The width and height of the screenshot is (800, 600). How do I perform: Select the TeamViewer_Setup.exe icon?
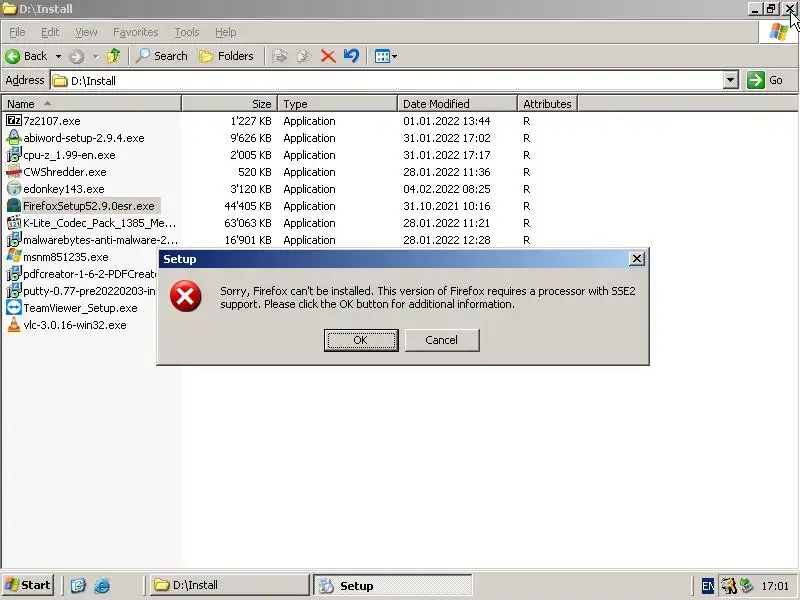(14, 308)
